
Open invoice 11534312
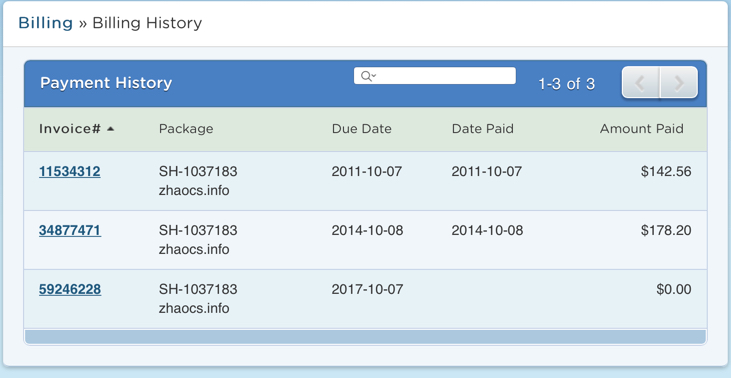(69, 172)
